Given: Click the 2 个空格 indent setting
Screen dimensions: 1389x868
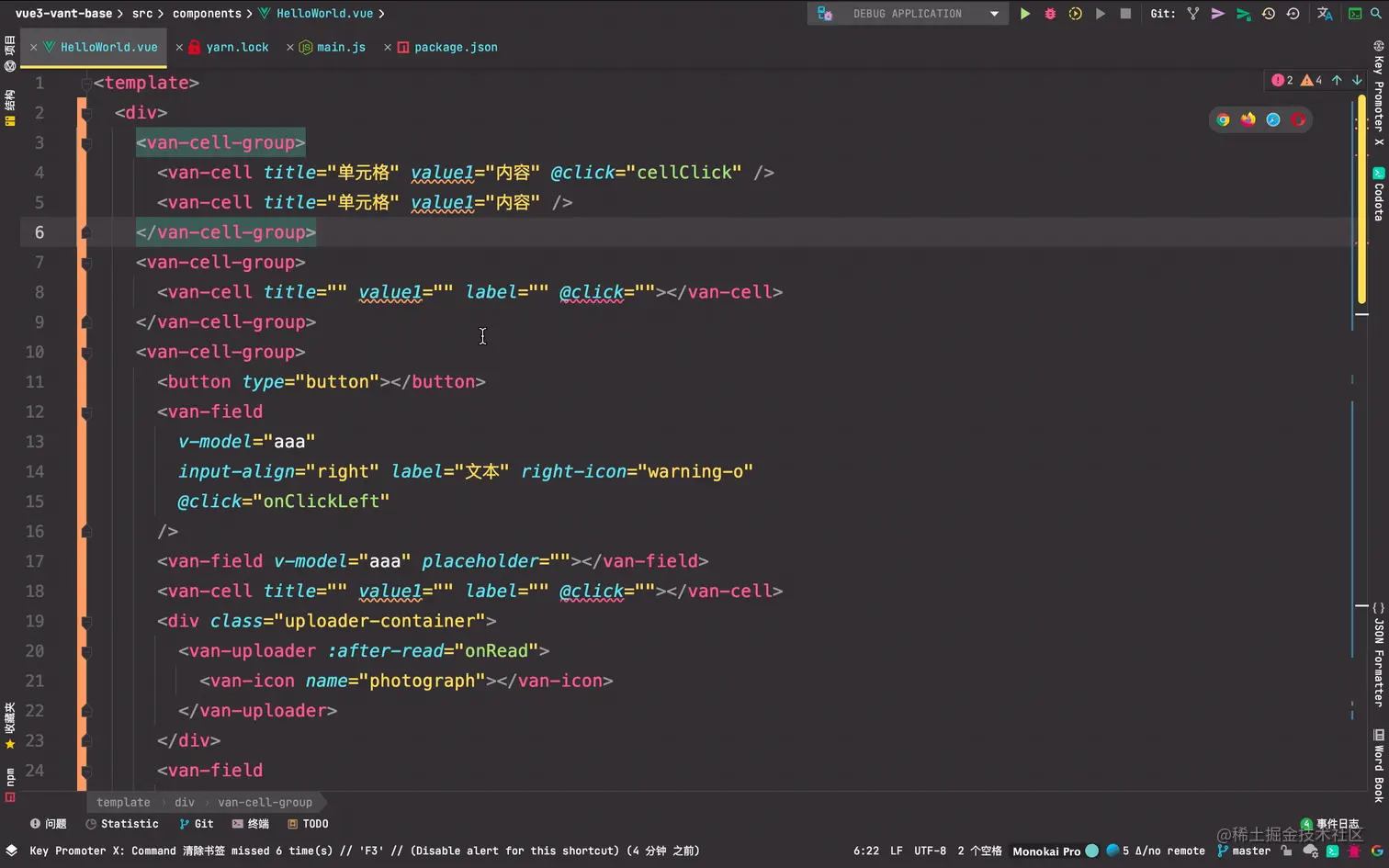Looking at the screenshot, I should coord(979,851).
